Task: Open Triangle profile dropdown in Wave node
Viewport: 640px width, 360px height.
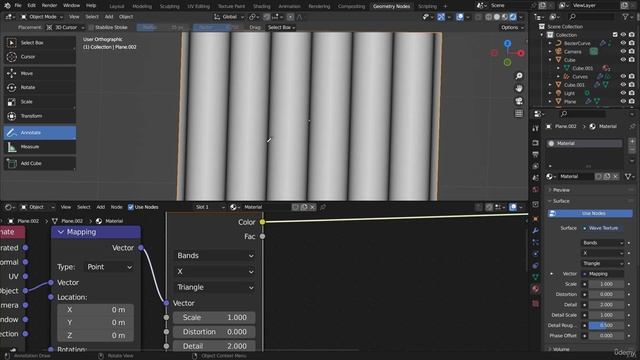Action: [215, 287]
